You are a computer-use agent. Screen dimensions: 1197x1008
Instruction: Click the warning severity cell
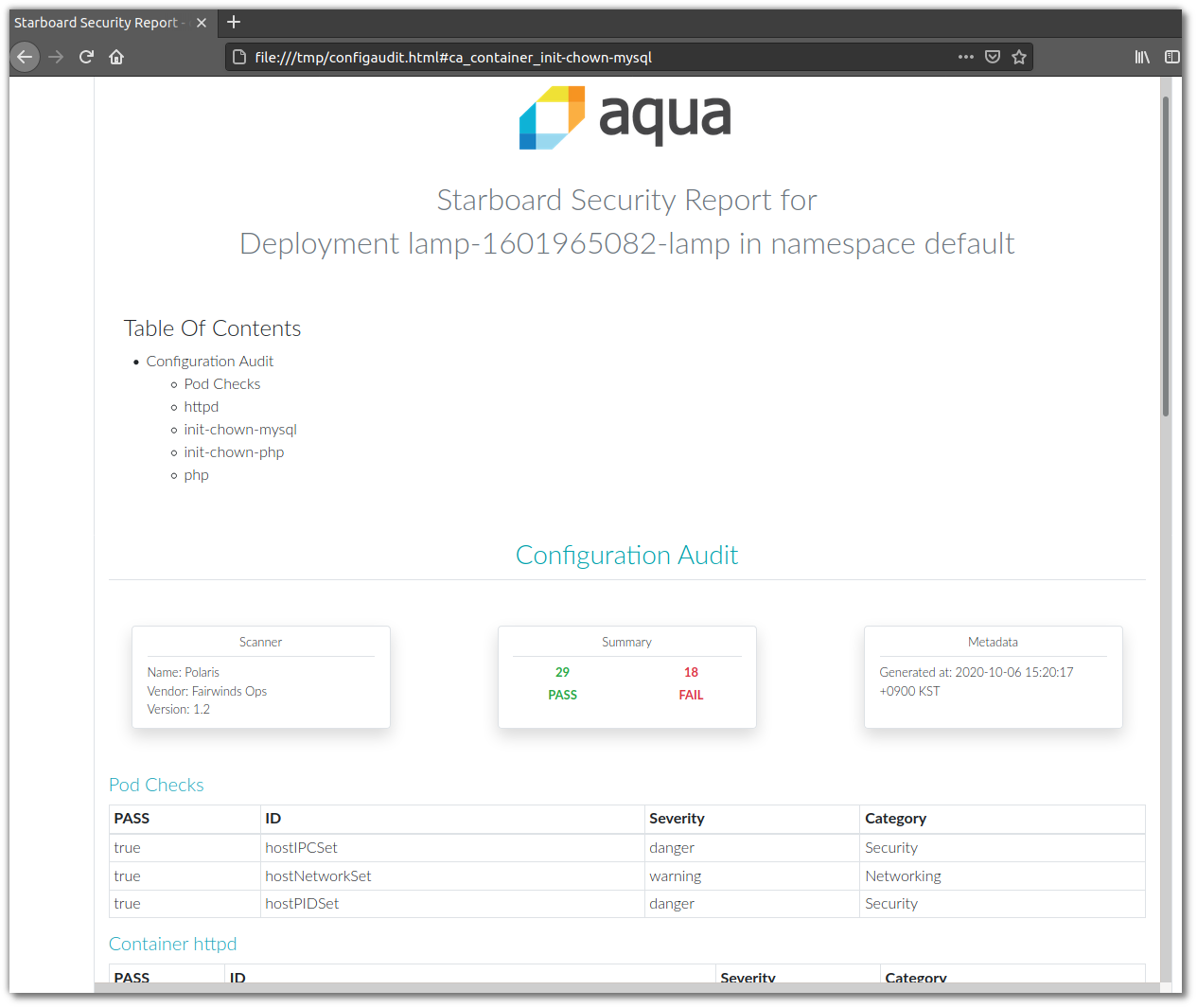(752, 876)
